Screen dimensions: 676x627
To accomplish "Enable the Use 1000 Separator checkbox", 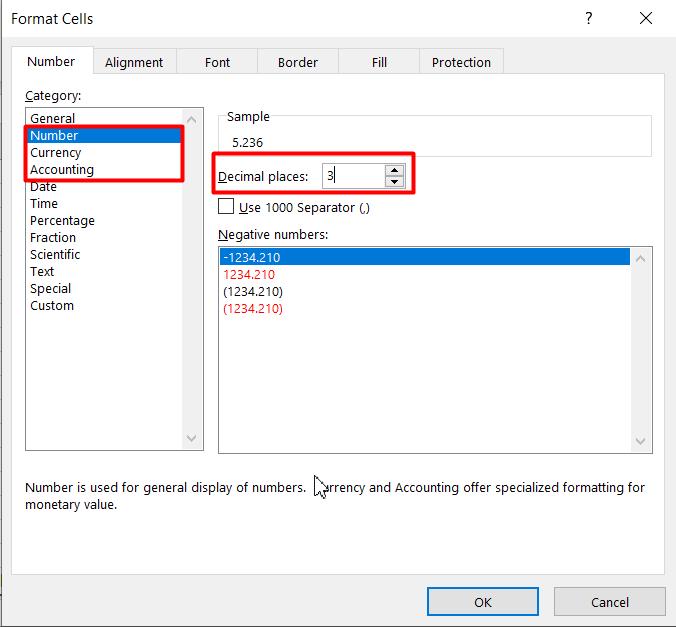I will point(226,207).
